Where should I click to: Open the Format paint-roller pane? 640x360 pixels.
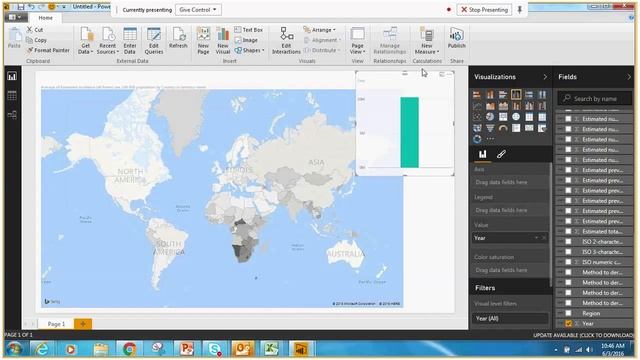tap(501, 154)
